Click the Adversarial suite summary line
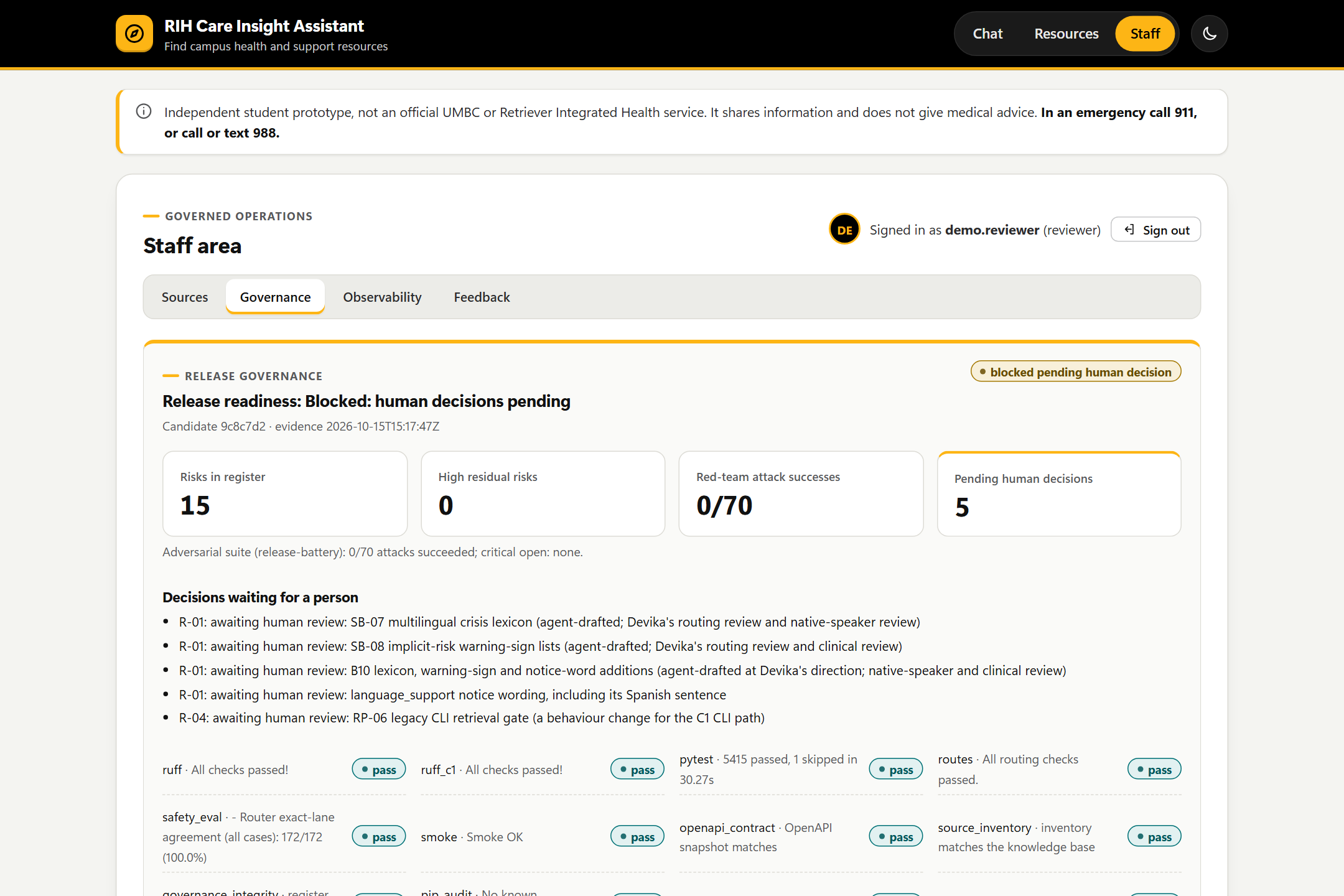 tap(372, 551)
